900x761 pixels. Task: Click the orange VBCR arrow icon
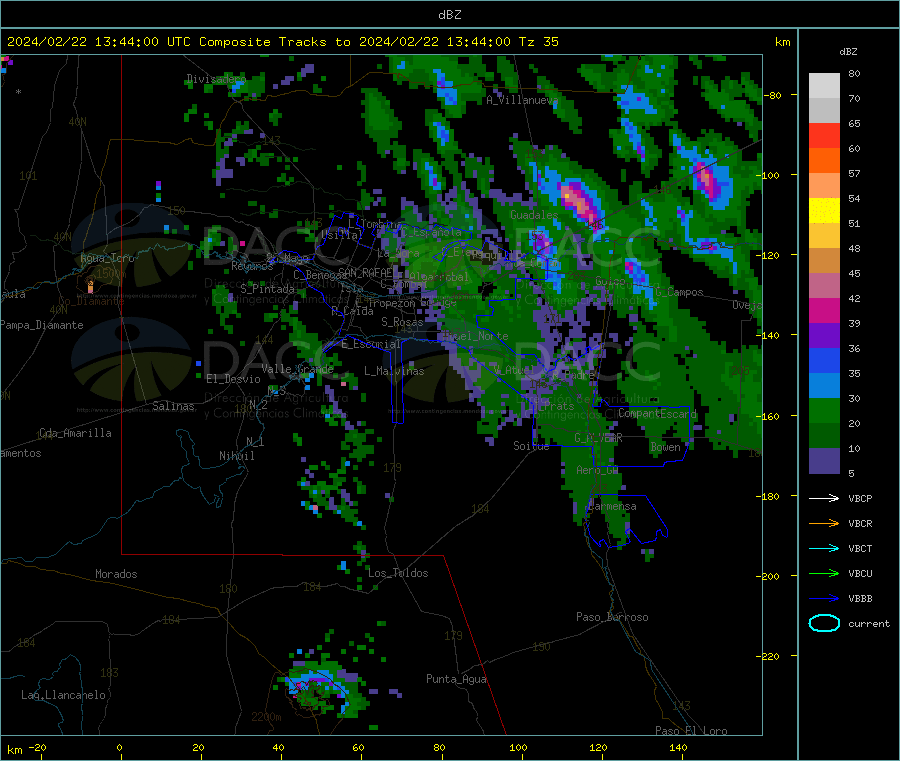pyautogui.click(x=824, y=523)
